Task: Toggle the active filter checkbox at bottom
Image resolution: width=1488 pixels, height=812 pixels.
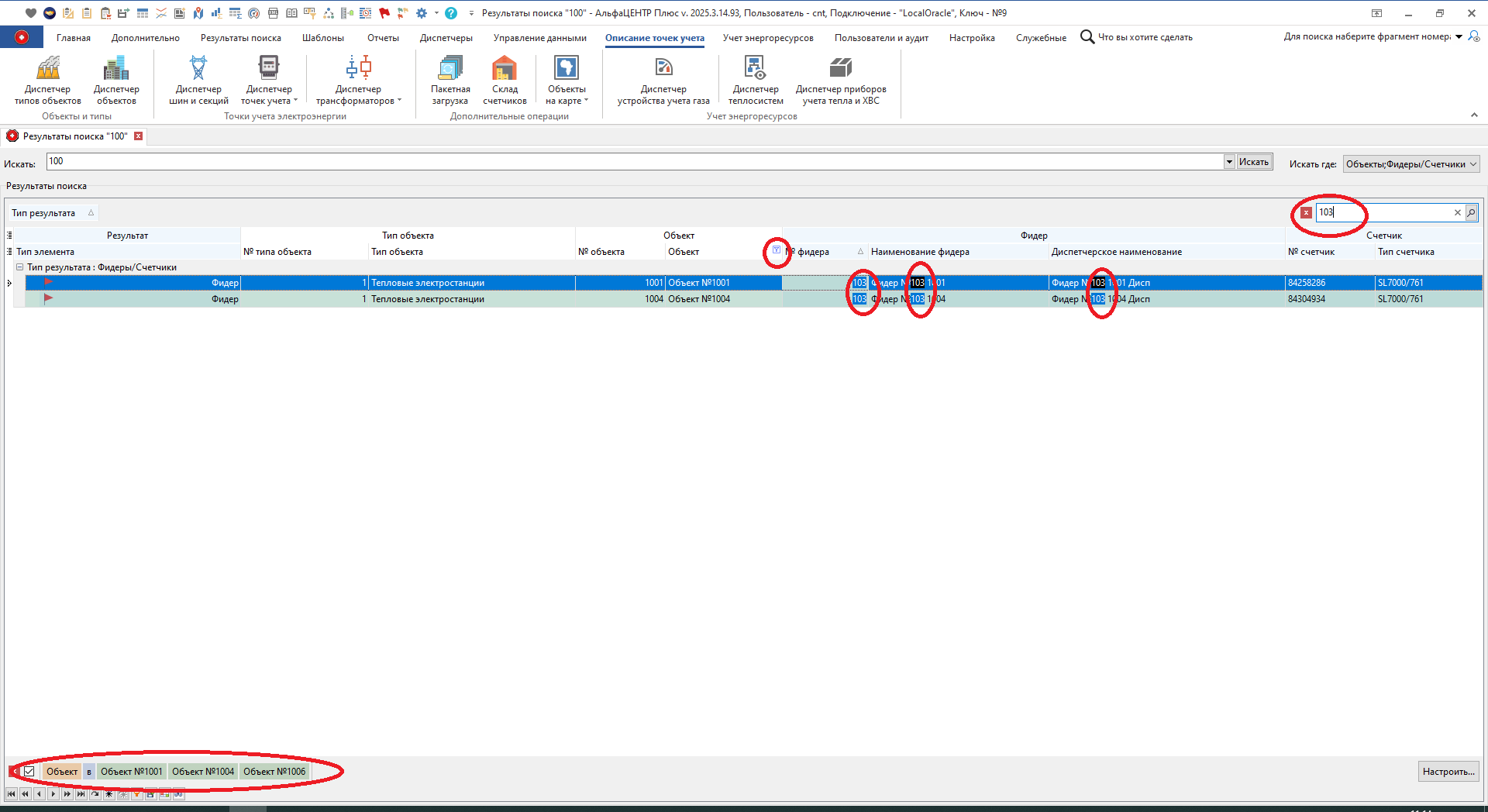Action: pos(29,772)
